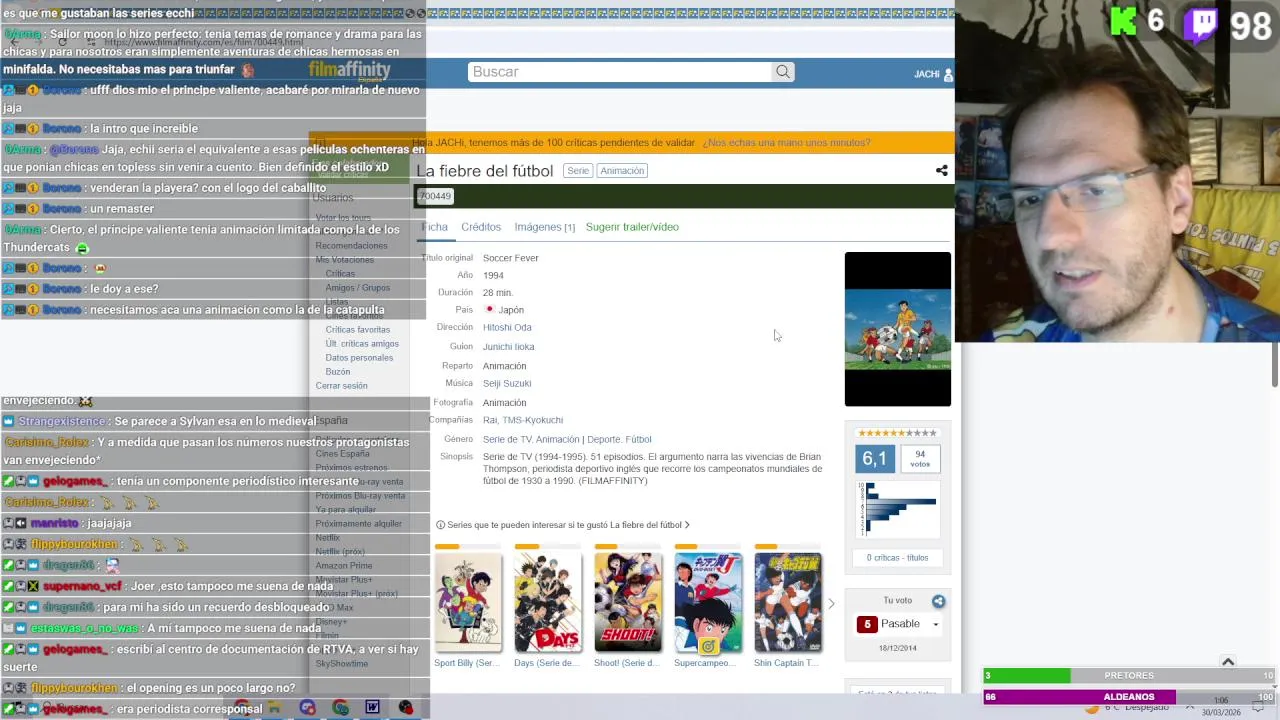The image size is (1280, 720).
Task: Open writer Junichi Iioka link
Action: (x=508, y=347)
